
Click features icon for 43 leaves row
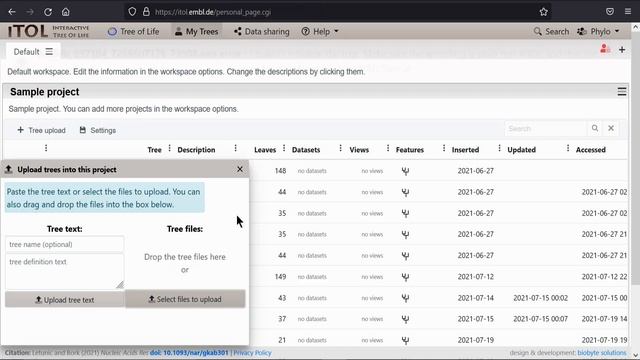[405, 298]
